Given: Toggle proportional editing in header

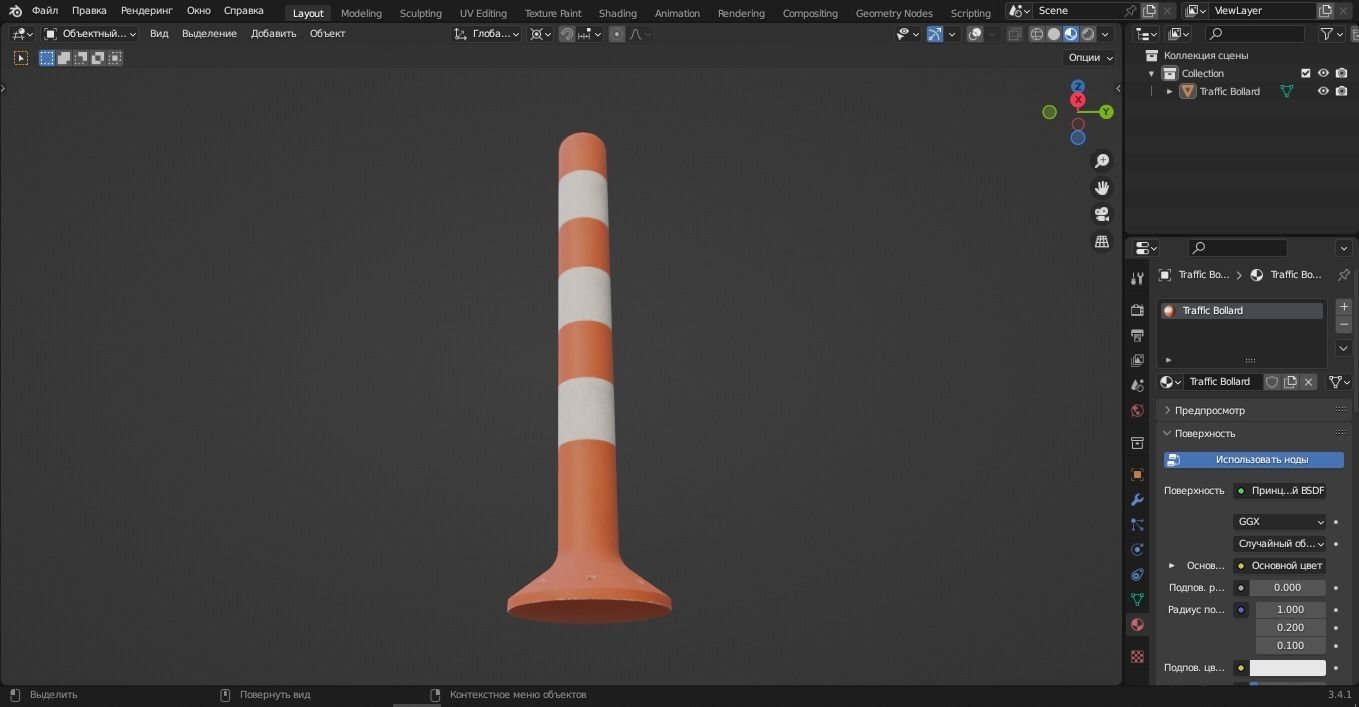Looking at the screenshot, I should (x=617, y=34).
